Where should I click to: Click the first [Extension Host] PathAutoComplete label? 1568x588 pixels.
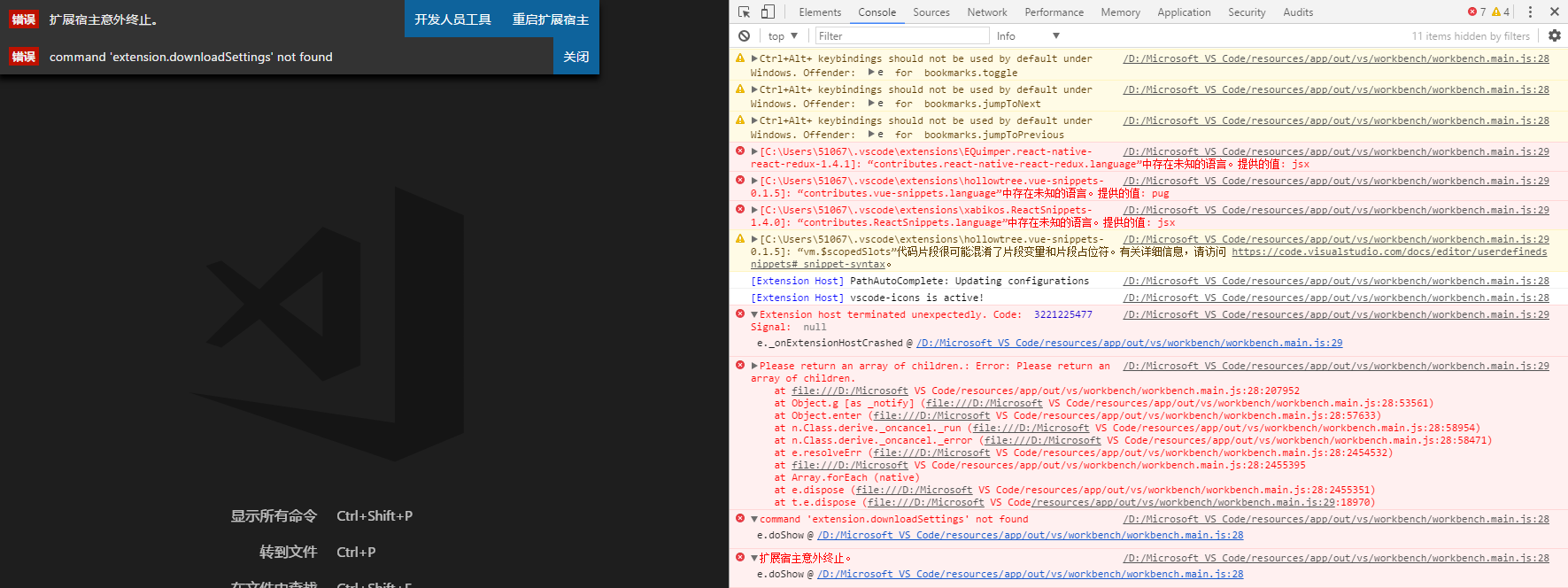click(x=798, y=281)
